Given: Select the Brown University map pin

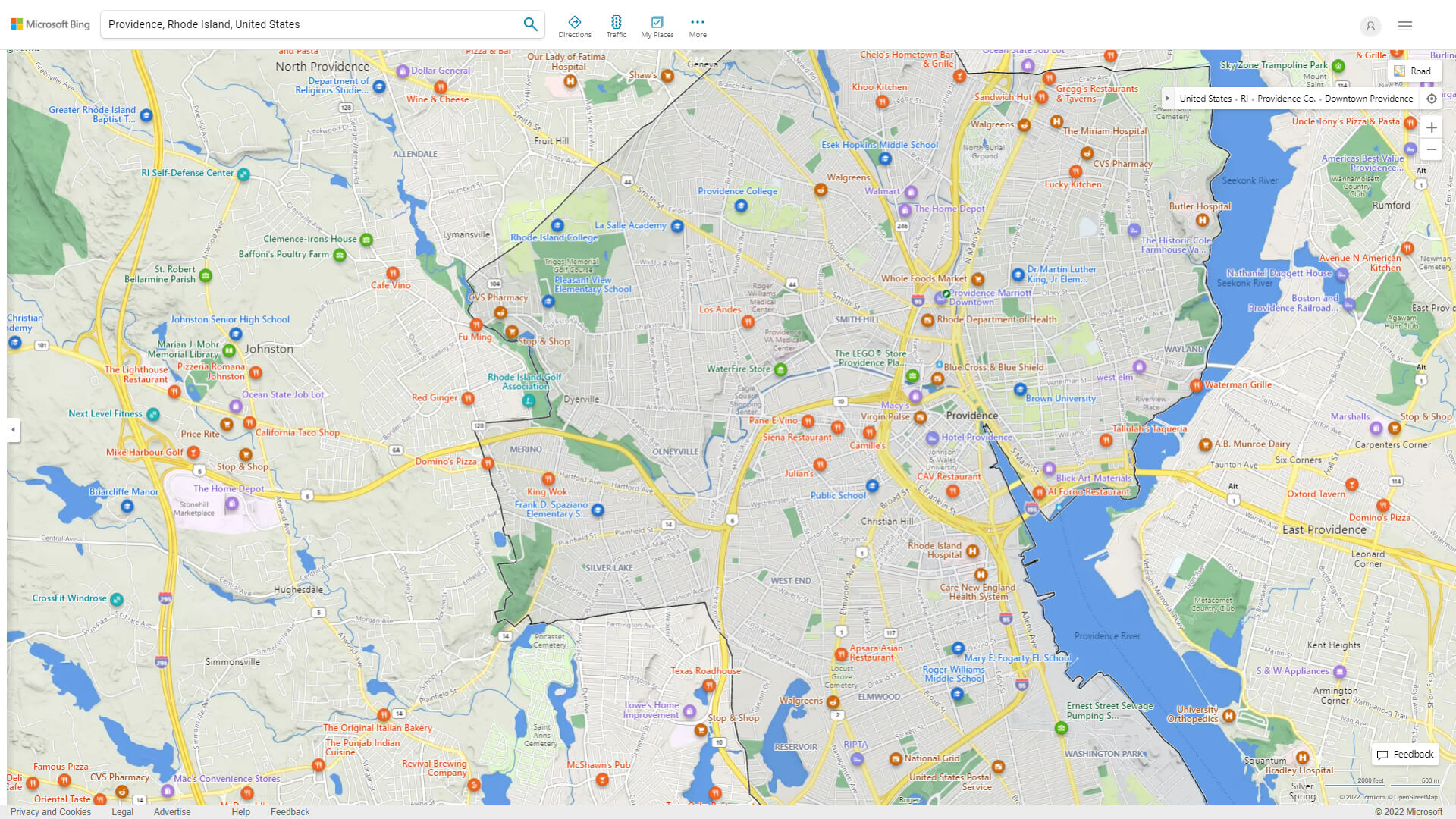Looking at the screenshot, I should click(1020, 390).
